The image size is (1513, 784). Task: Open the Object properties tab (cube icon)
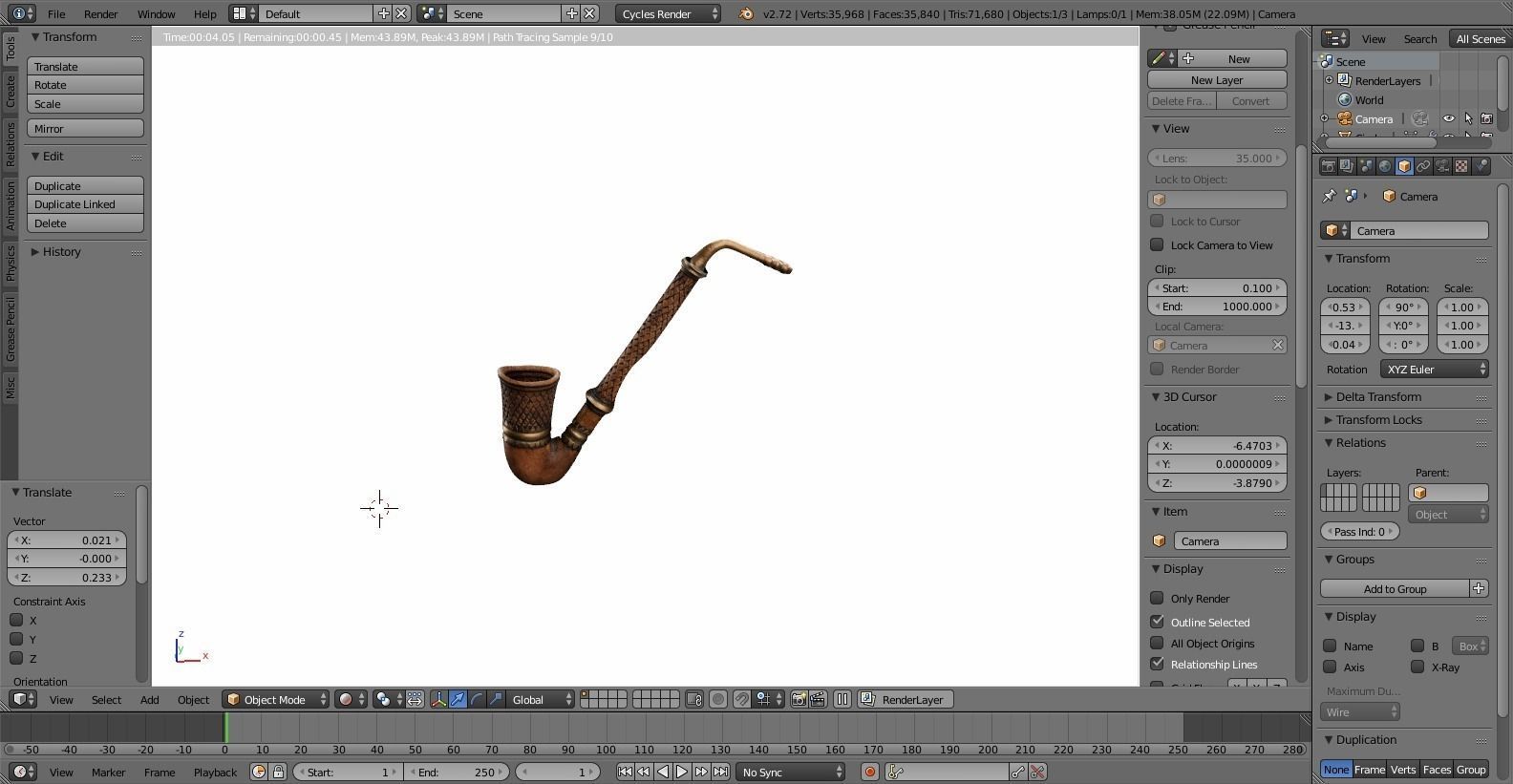tap(1404, 166)
